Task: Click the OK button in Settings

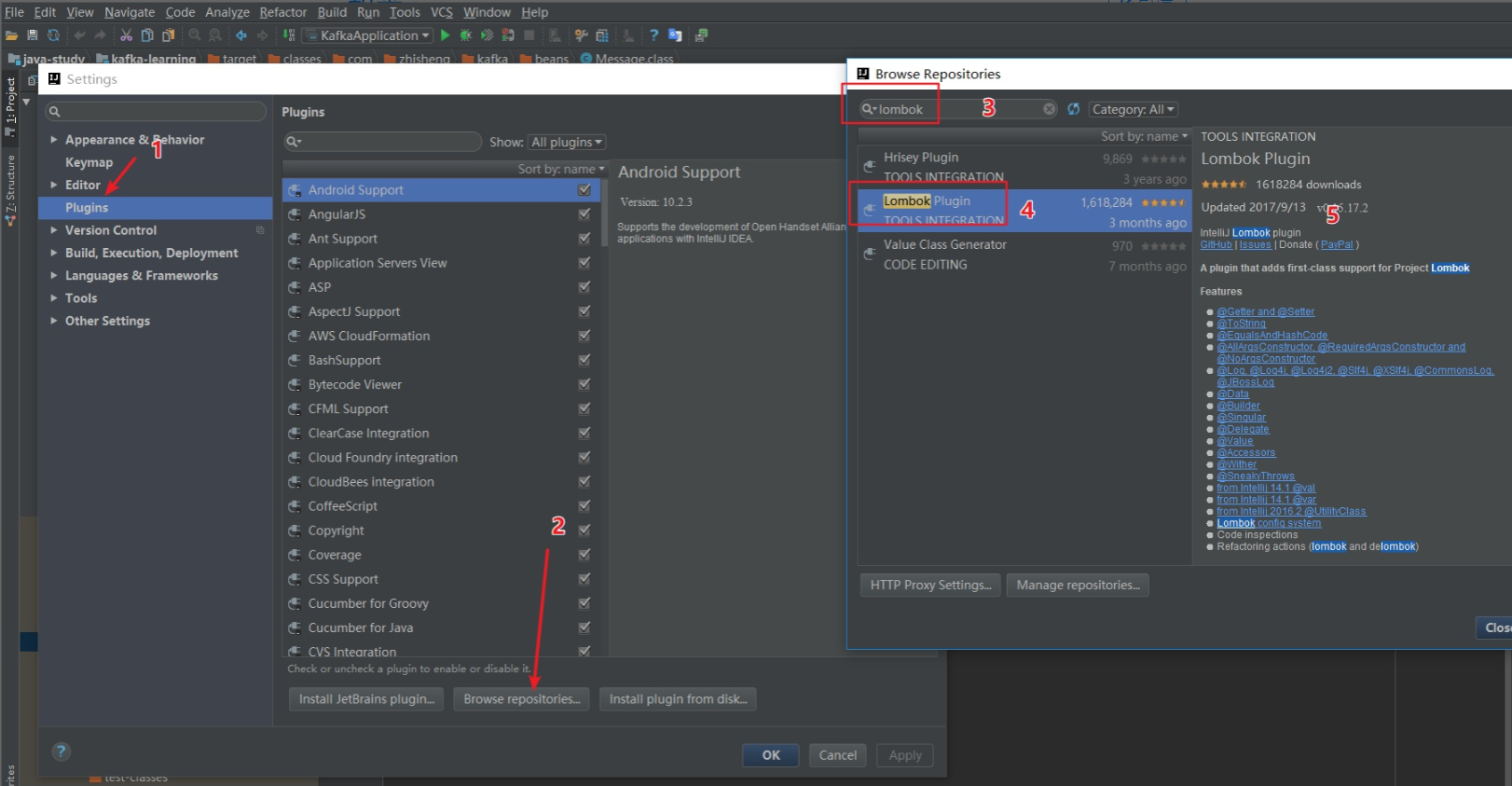Action: 771,755
